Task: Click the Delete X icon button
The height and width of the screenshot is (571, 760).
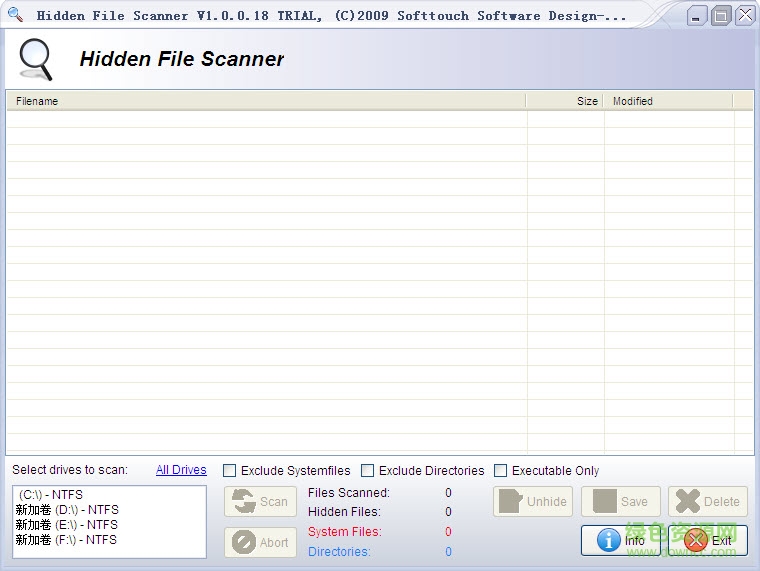Action: (x=707, y=502)
